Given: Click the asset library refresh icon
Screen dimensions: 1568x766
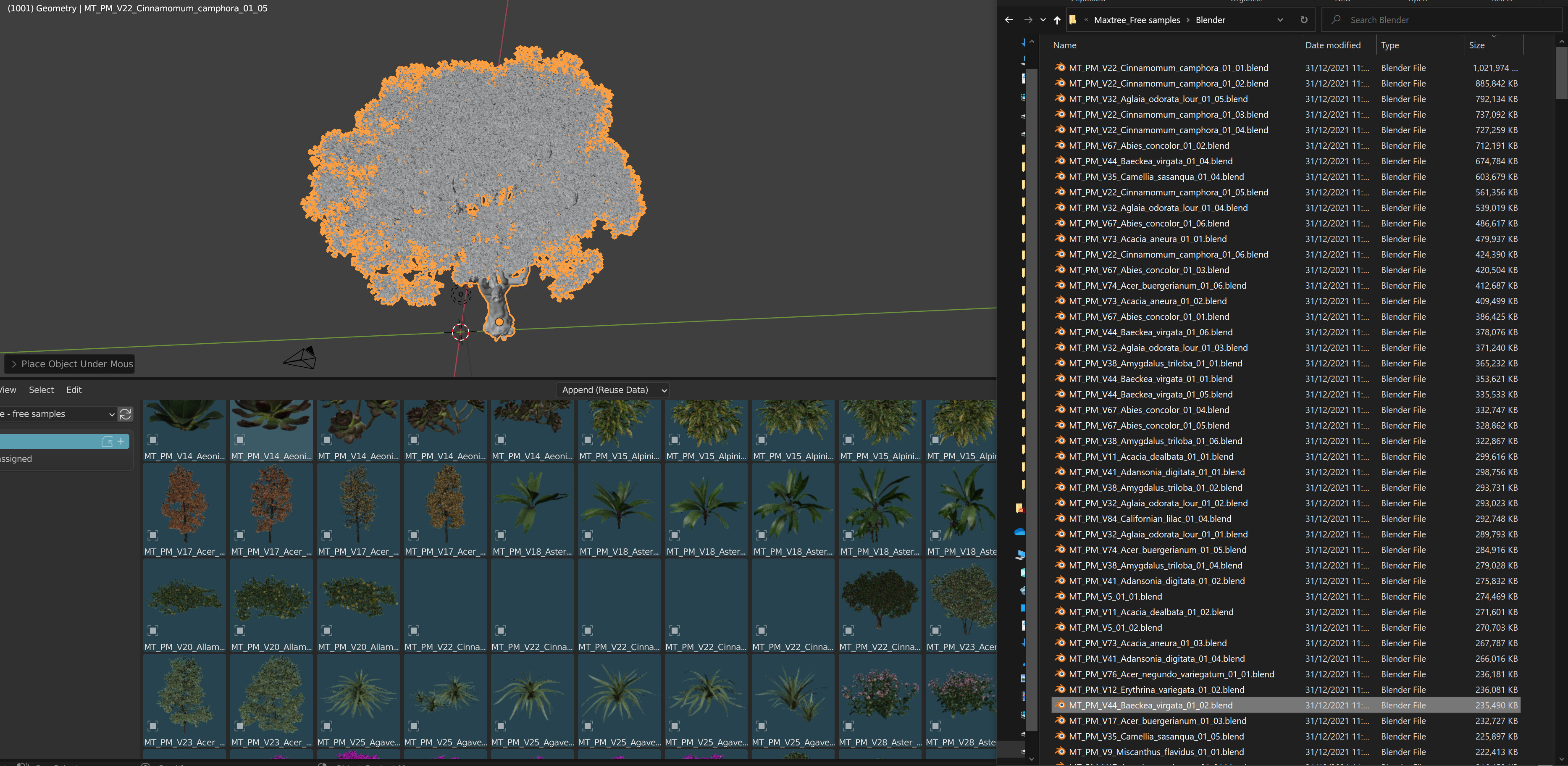Looking at the screenshot, I should (126, 414).
